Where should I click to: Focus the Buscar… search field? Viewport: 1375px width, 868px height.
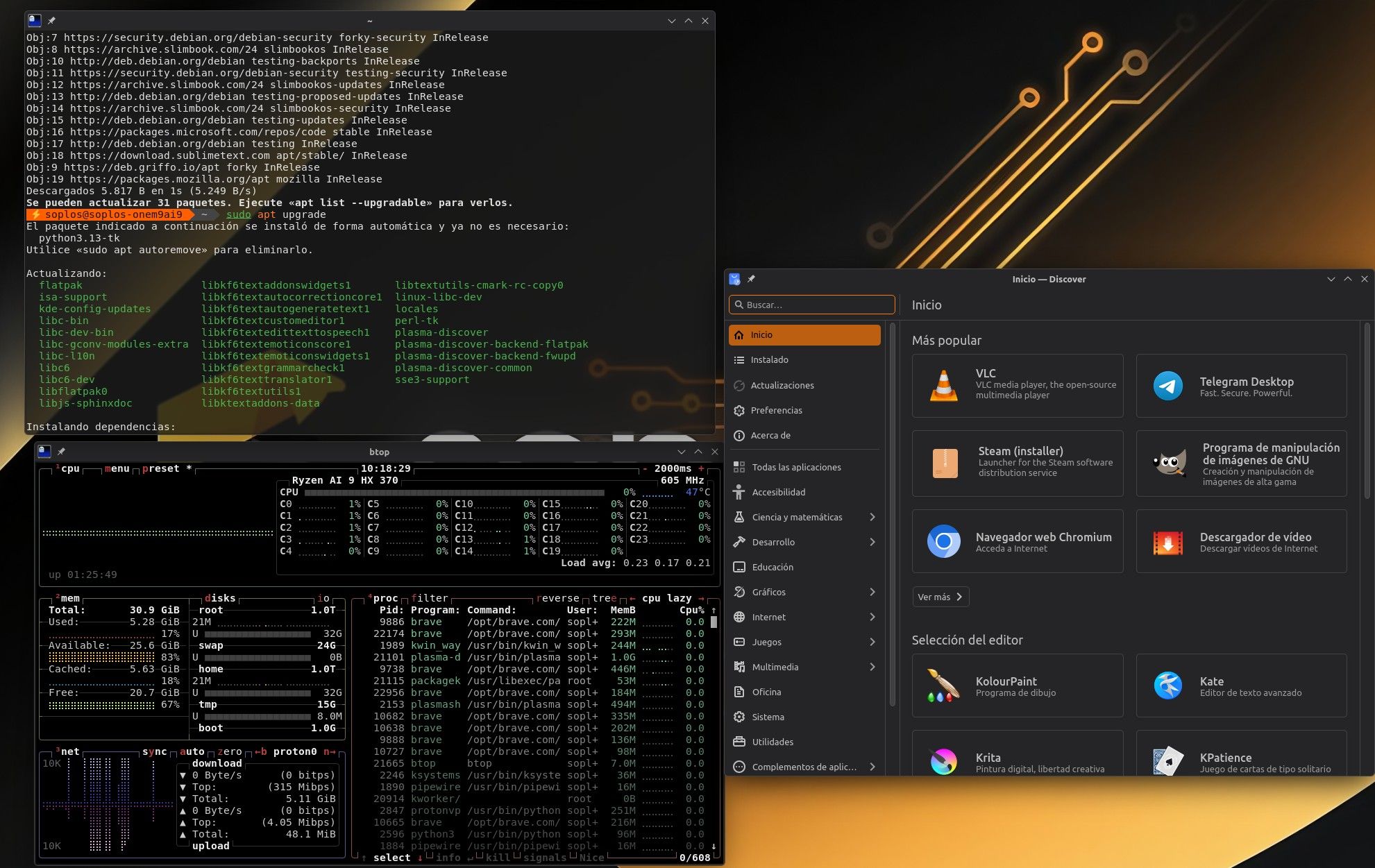click(x=812, y=305)
